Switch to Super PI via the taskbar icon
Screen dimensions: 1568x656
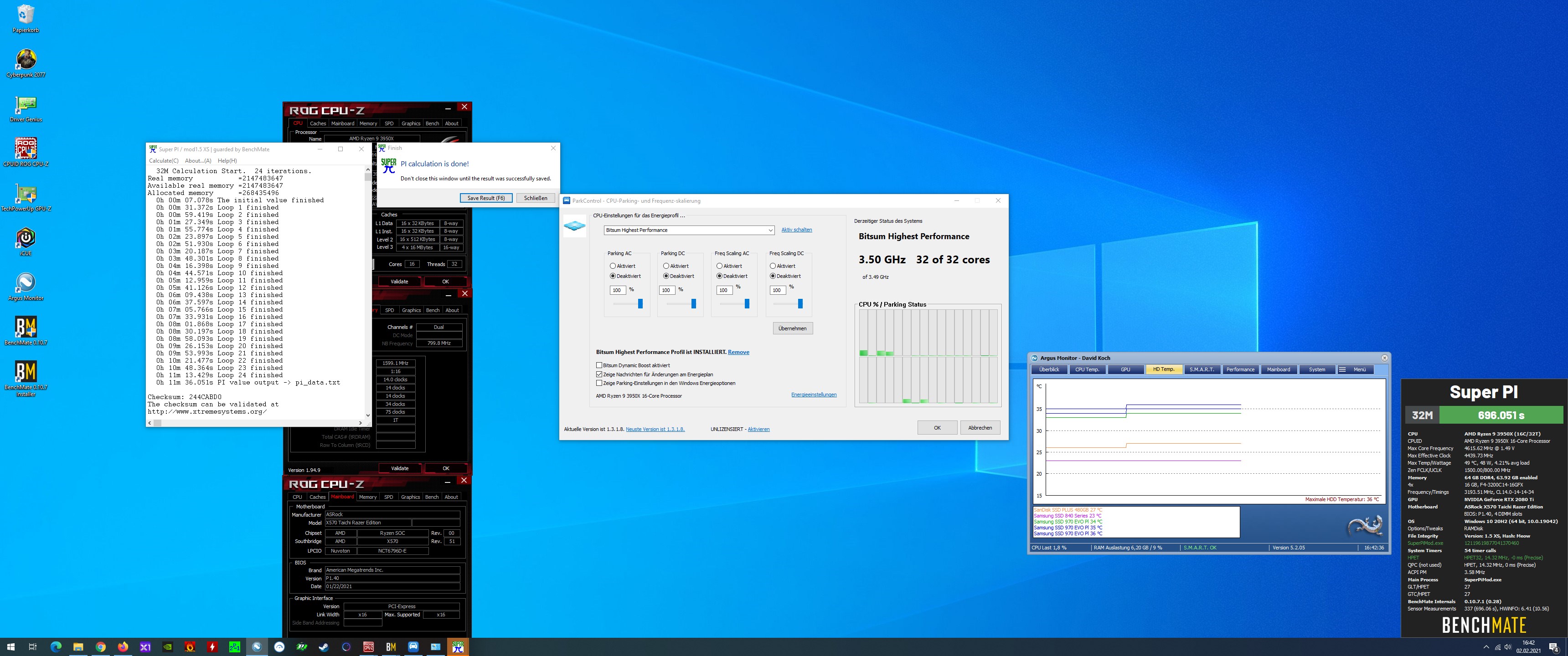pos(458,647)
